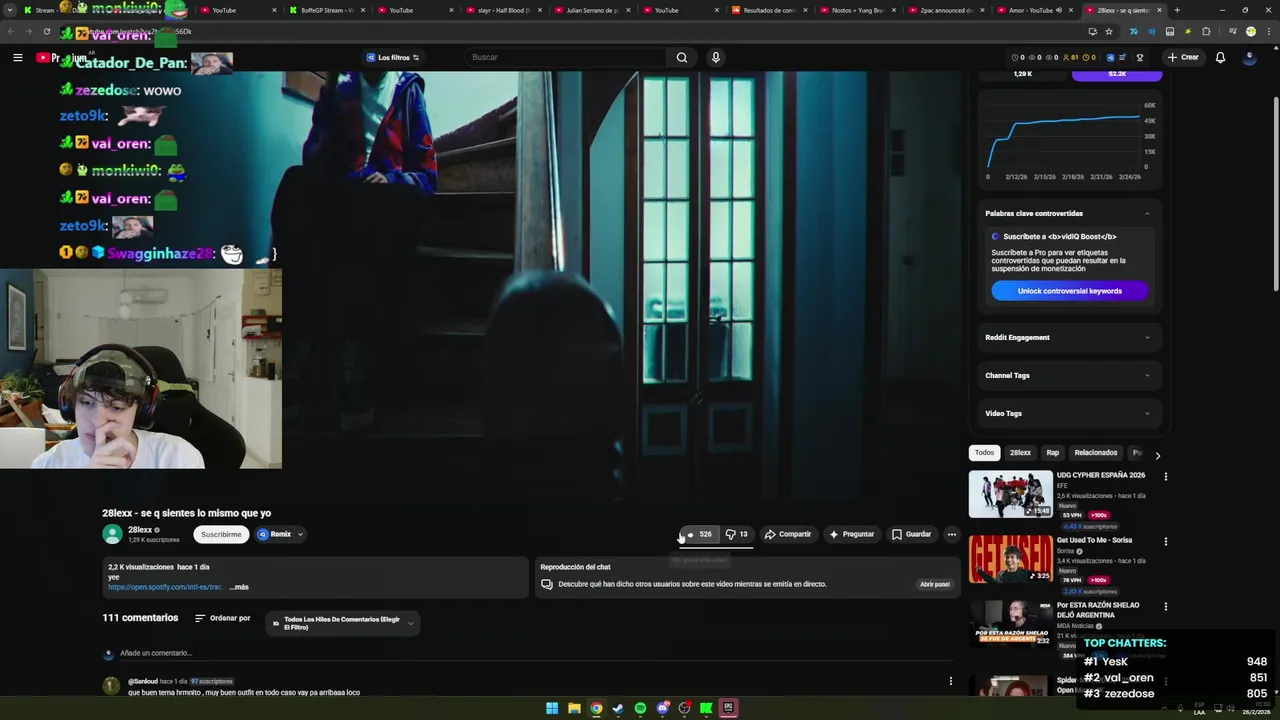The height and width of the screenshot is (720, 1280).
Task: Dislike the video (13)
Action: [736, 534]
